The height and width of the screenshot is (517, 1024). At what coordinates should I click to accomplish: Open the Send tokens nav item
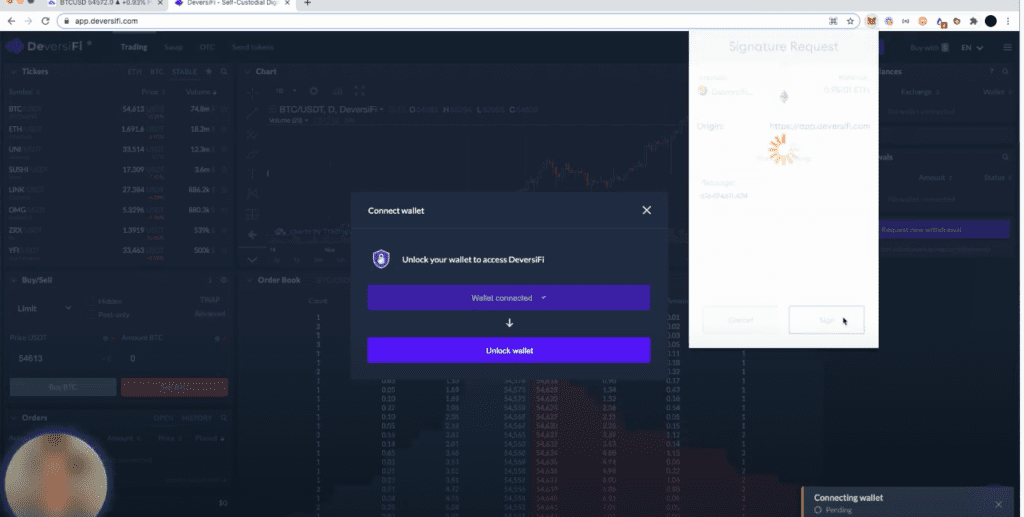(253, 47)
